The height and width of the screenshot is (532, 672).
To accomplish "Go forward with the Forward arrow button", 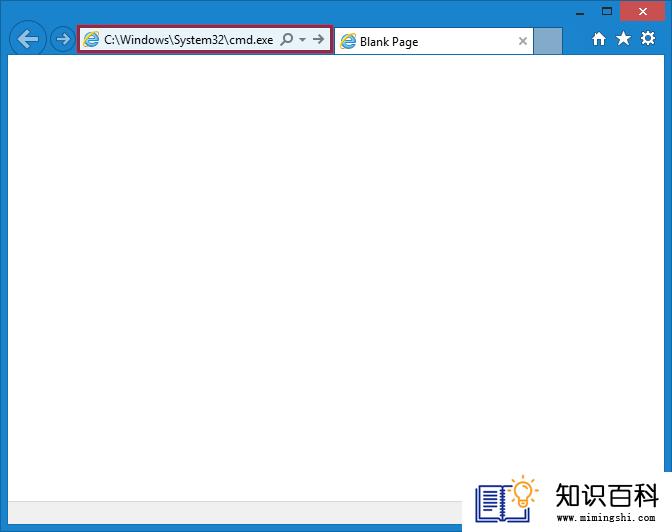I will (63, 39).
